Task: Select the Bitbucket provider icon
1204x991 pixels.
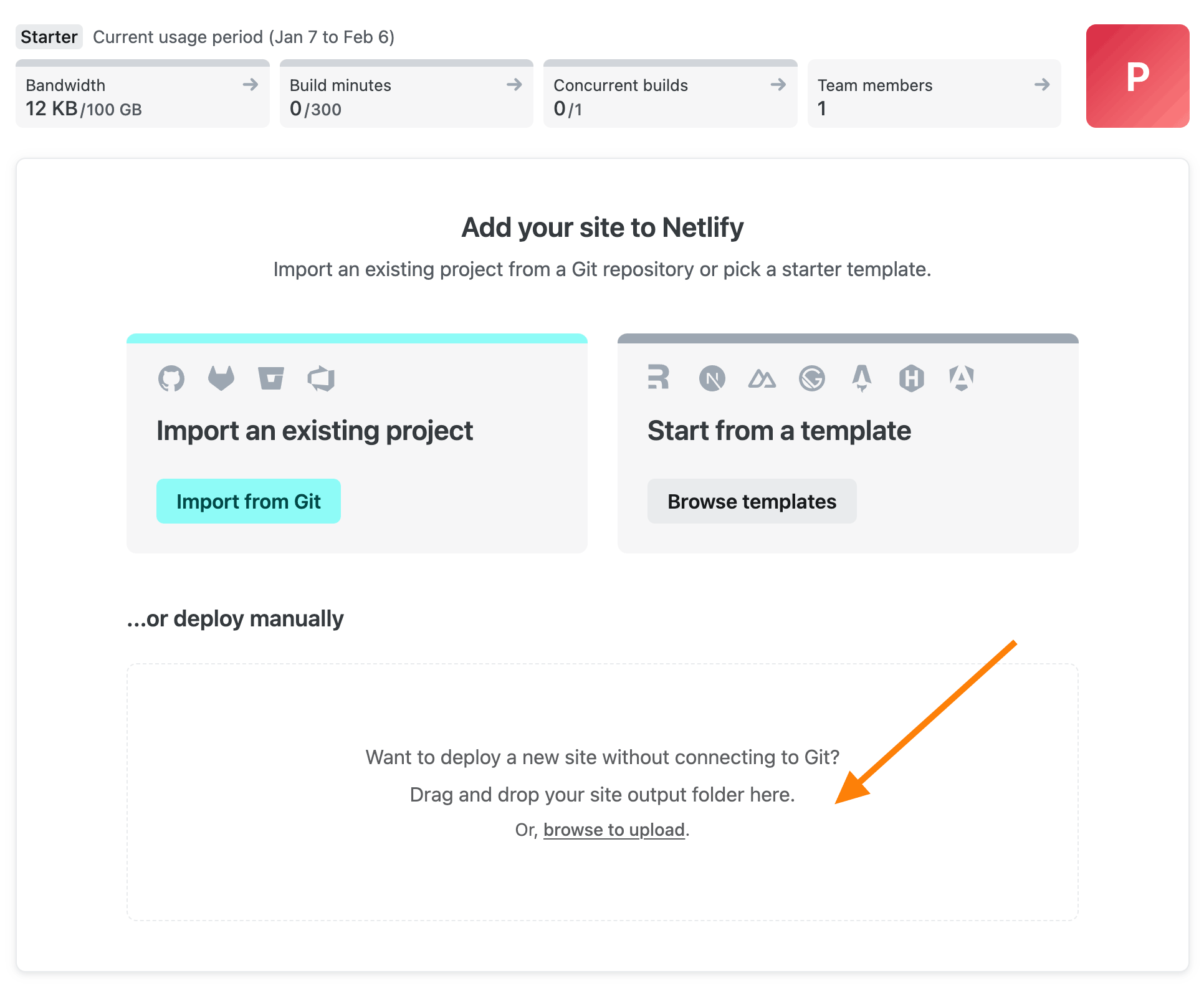Action: click(271, 378)
